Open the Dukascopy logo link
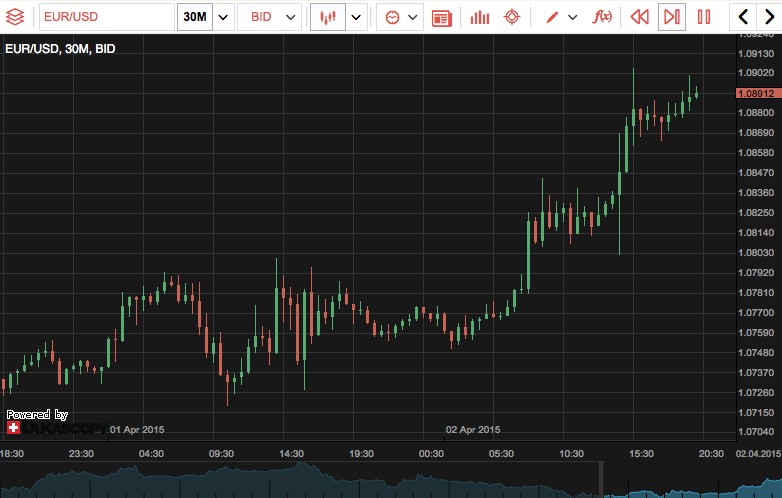Image resolution: width=782 pixels, height=498 pixels. coord(57,428)
